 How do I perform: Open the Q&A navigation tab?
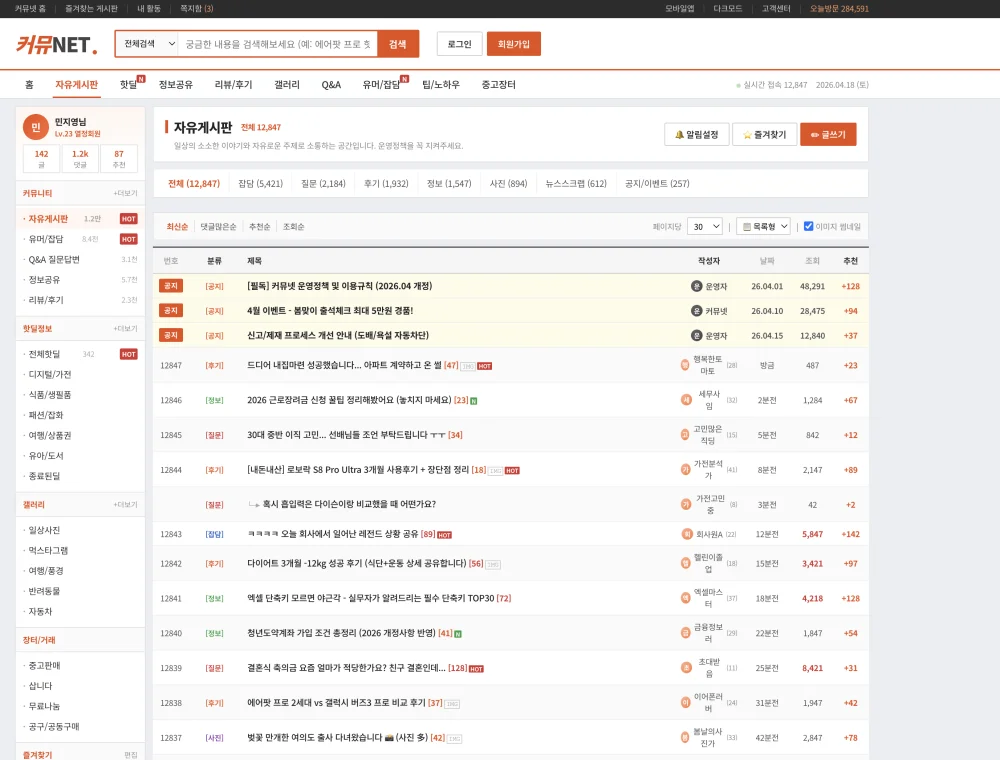coord(331,85)
